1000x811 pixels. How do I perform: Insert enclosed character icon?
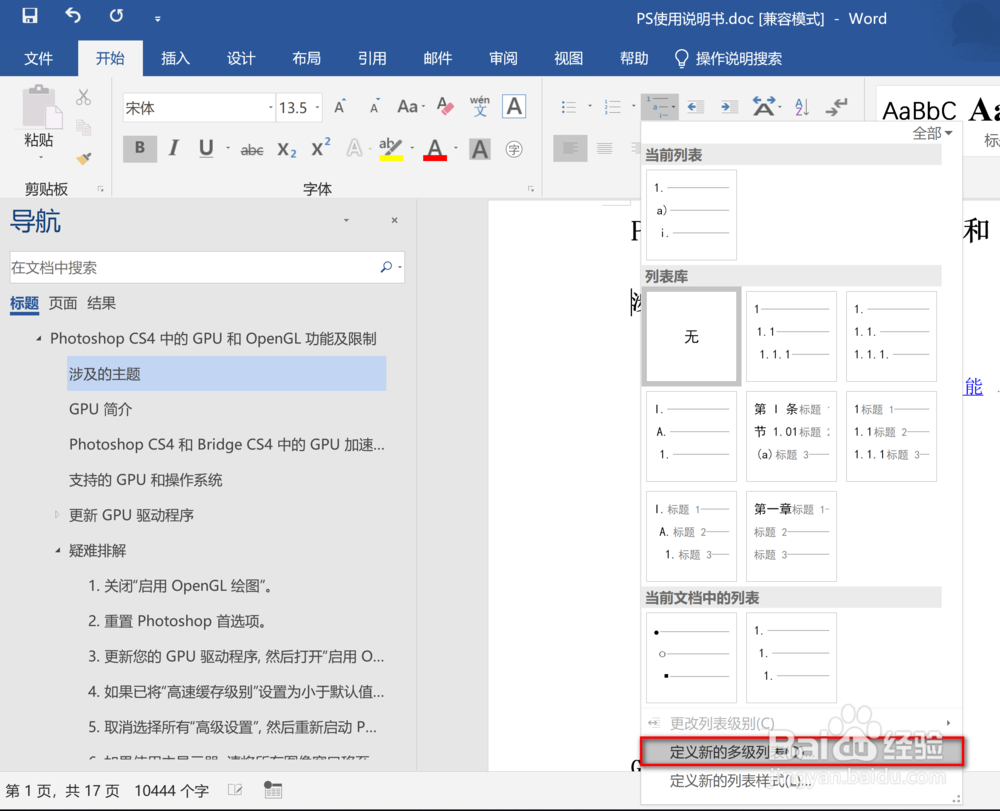[x=513, y=149]
